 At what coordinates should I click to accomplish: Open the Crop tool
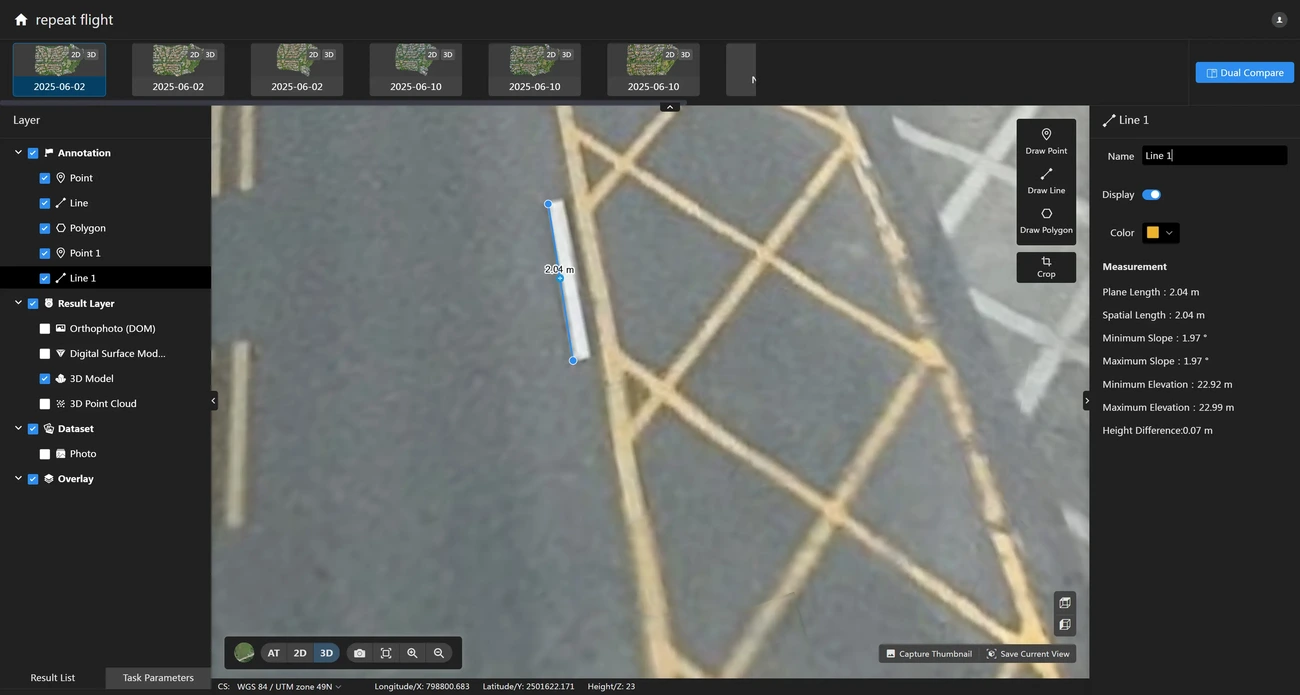(x=1046, y=267)
